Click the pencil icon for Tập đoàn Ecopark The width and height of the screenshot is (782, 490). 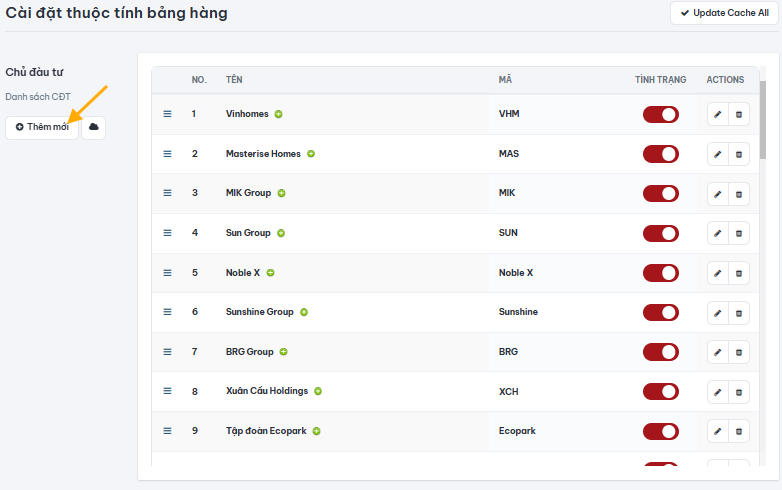point(718,431)
